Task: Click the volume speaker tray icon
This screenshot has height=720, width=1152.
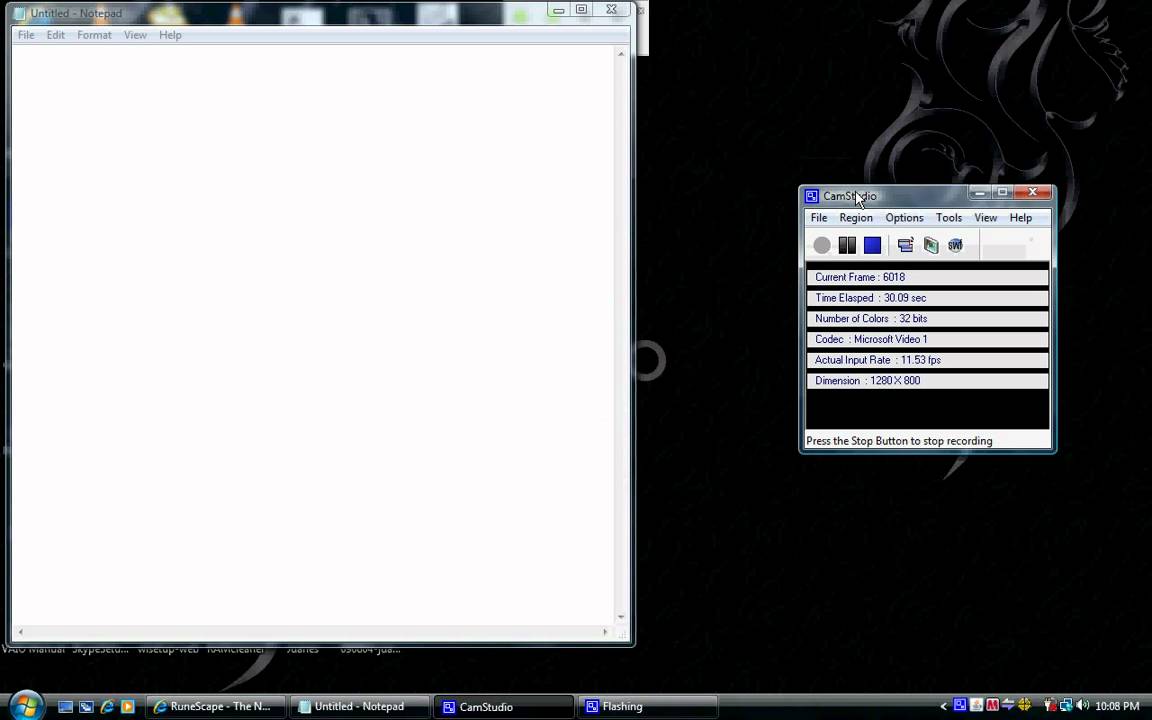Action: click(x=1082, y=705)
